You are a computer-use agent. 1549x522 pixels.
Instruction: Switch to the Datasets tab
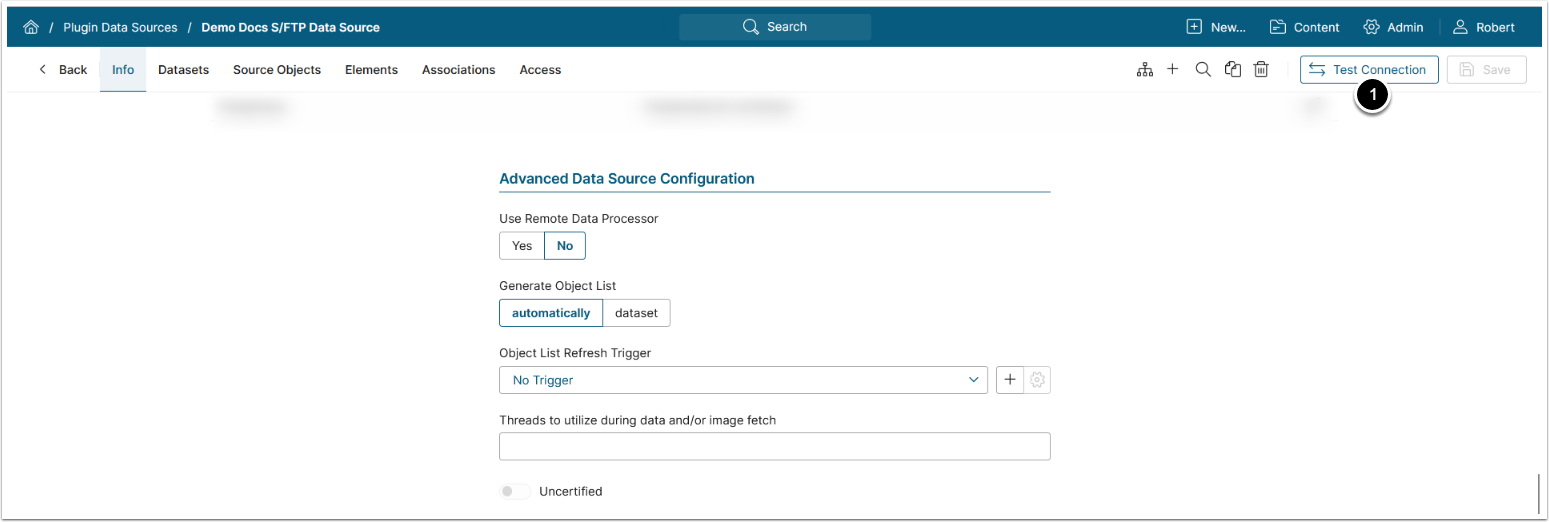(183, 70)
